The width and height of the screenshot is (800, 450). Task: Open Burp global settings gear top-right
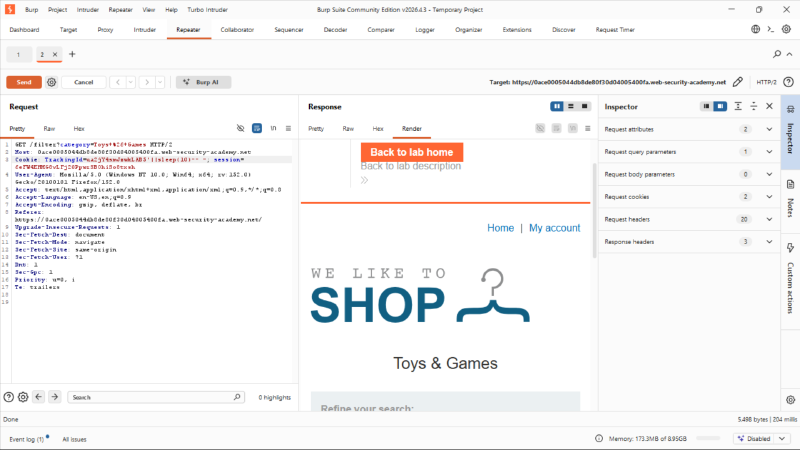[x=788, y=30]
